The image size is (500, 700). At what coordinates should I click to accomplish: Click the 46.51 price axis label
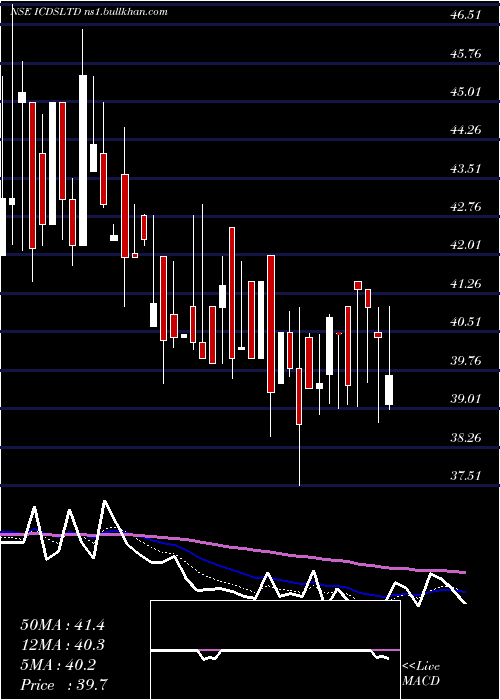466,15
